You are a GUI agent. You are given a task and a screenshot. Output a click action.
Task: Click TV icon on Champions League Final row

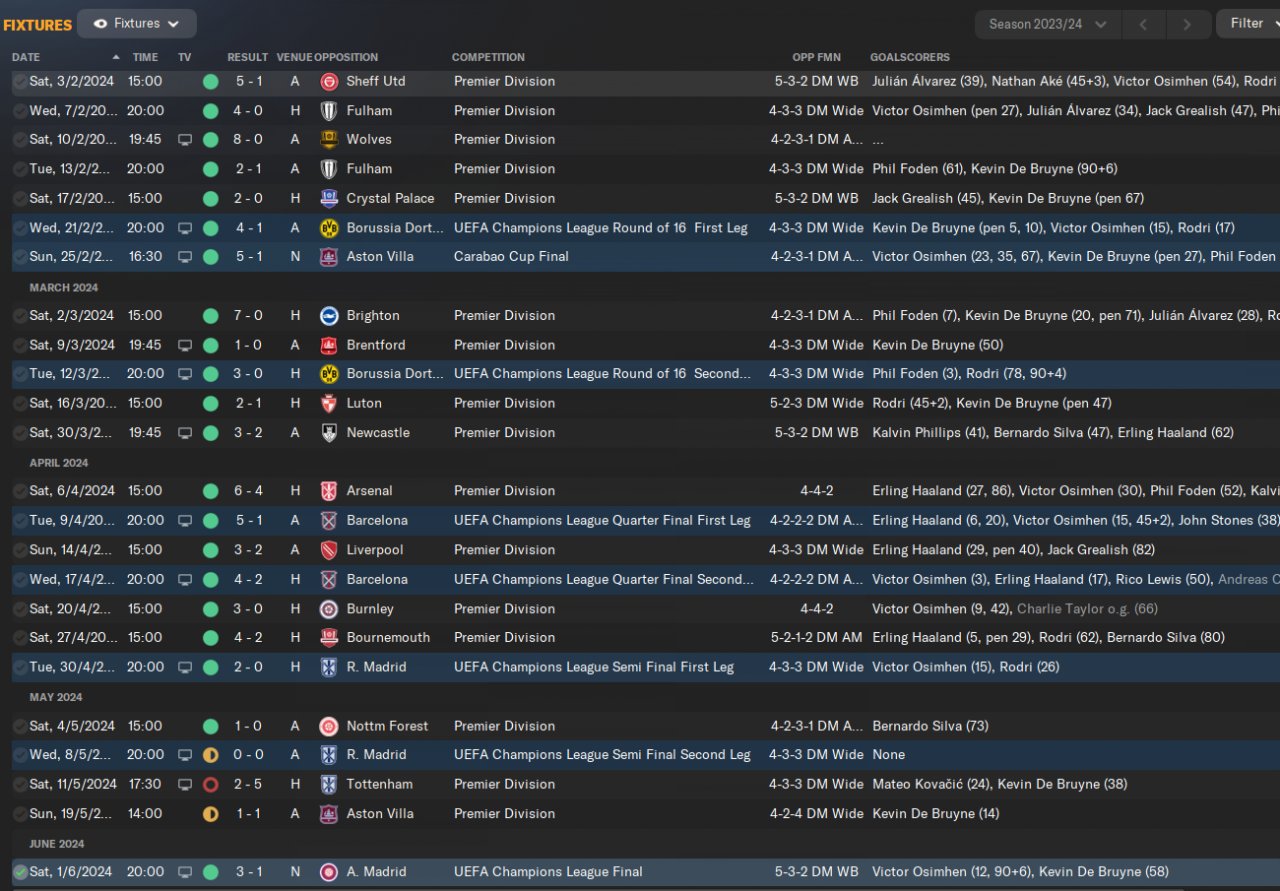coord(185,873)
